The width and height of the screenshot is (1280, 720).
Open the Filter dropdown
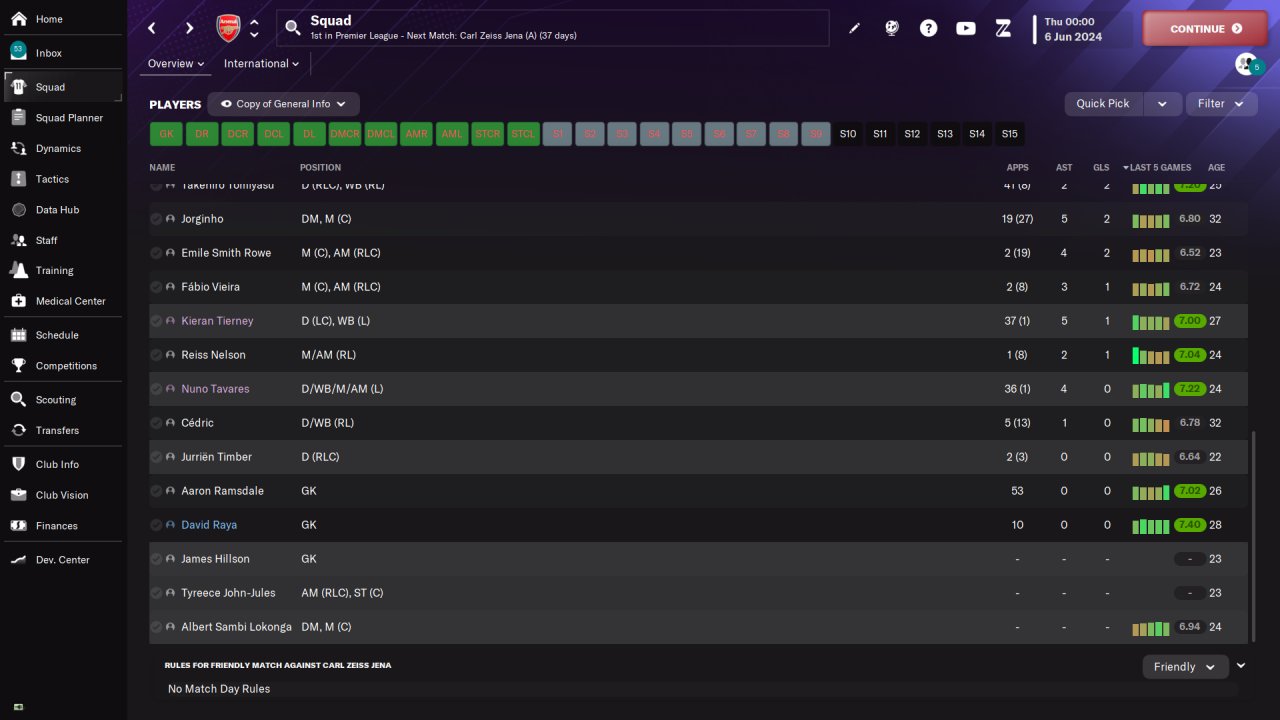[1221, 103]
